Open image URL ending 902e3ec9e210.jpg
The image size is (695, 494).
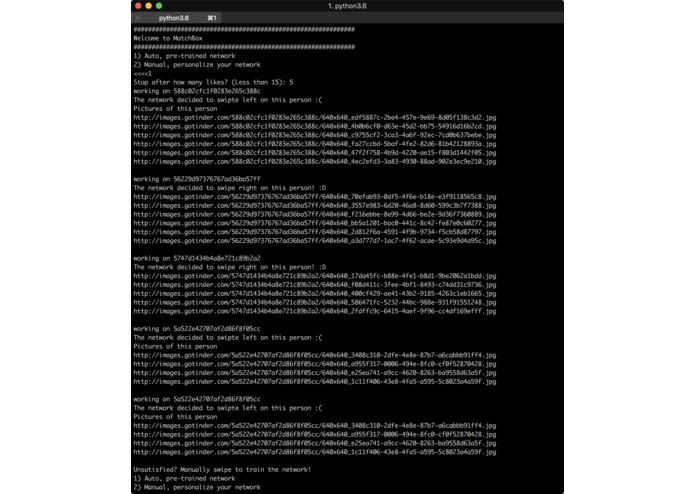coord(315,162)
